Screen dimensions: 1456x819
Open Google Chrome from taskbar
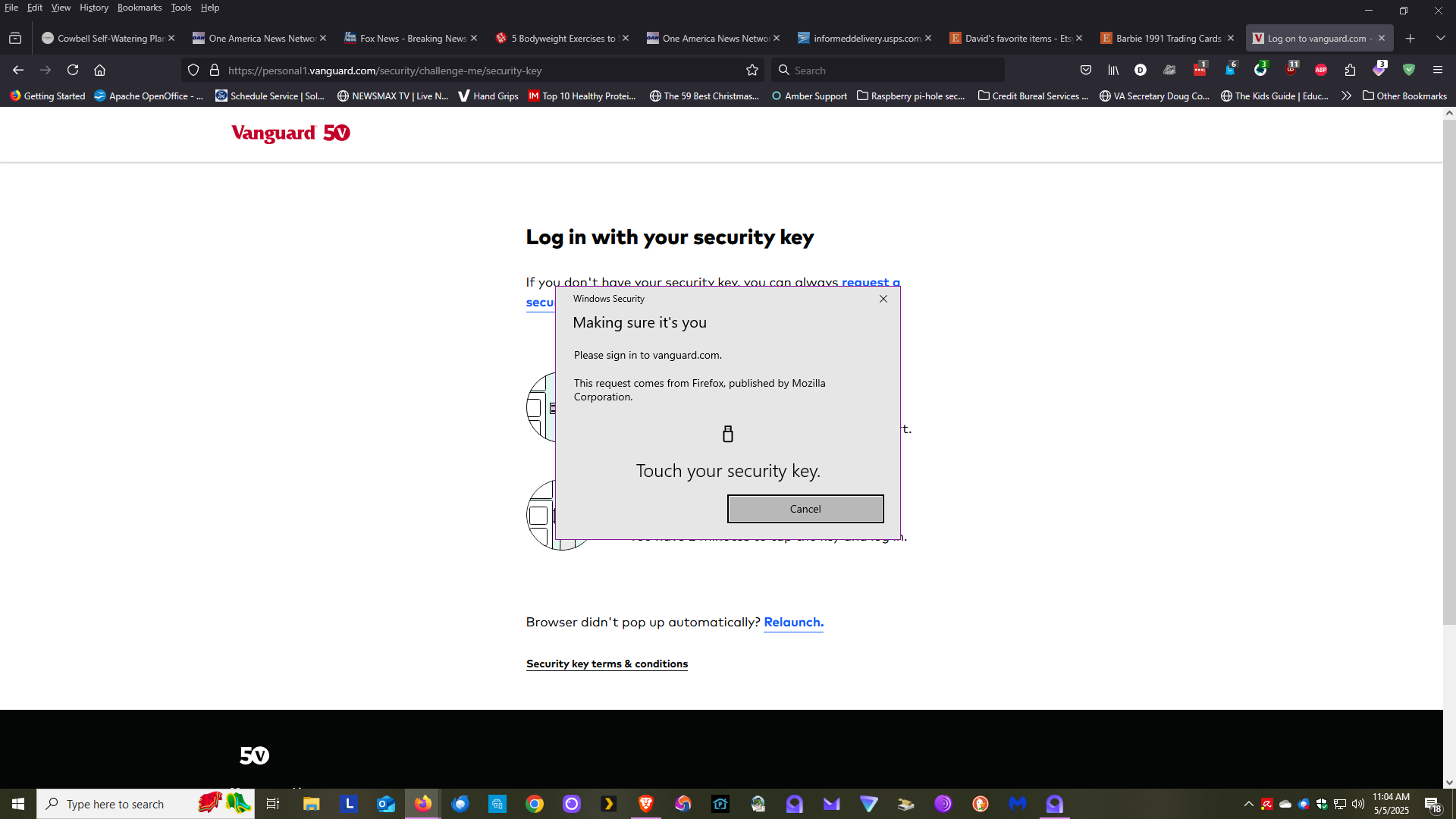(x=535, y=804)
